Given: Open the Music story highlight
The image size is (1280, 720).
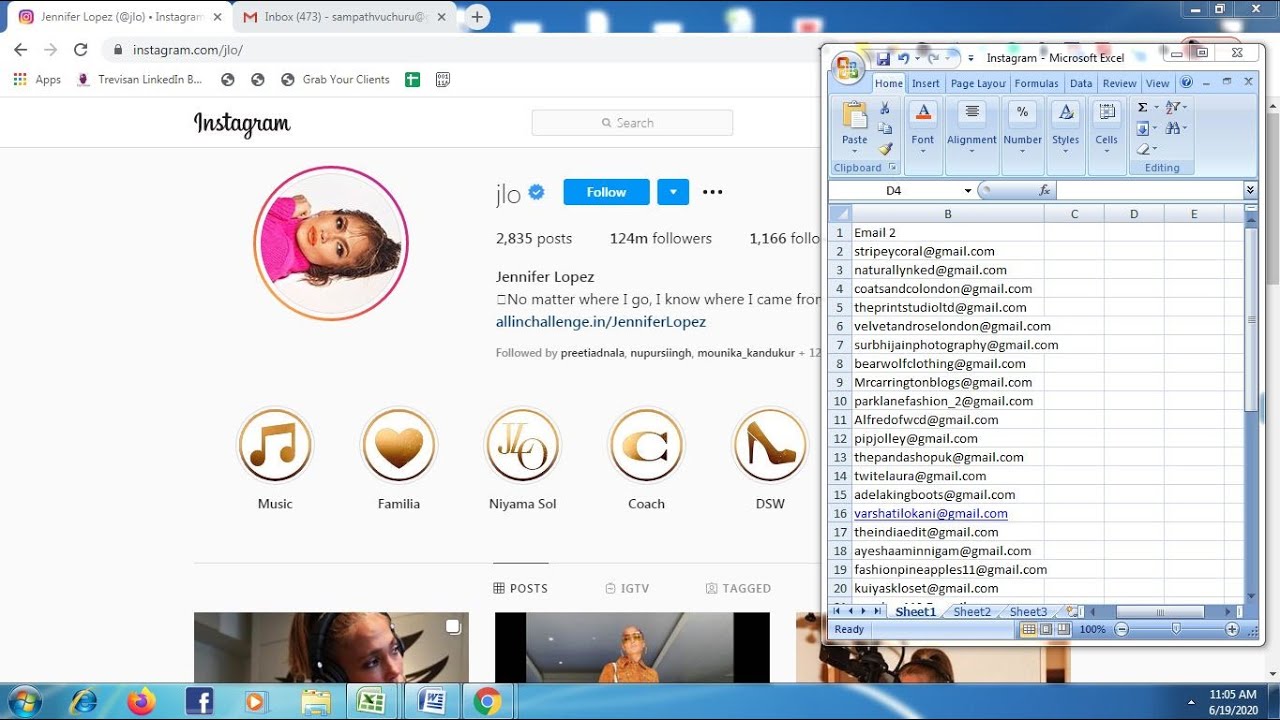Looking at the screenshot, I should pyautogui.click(x=275, y=445).
